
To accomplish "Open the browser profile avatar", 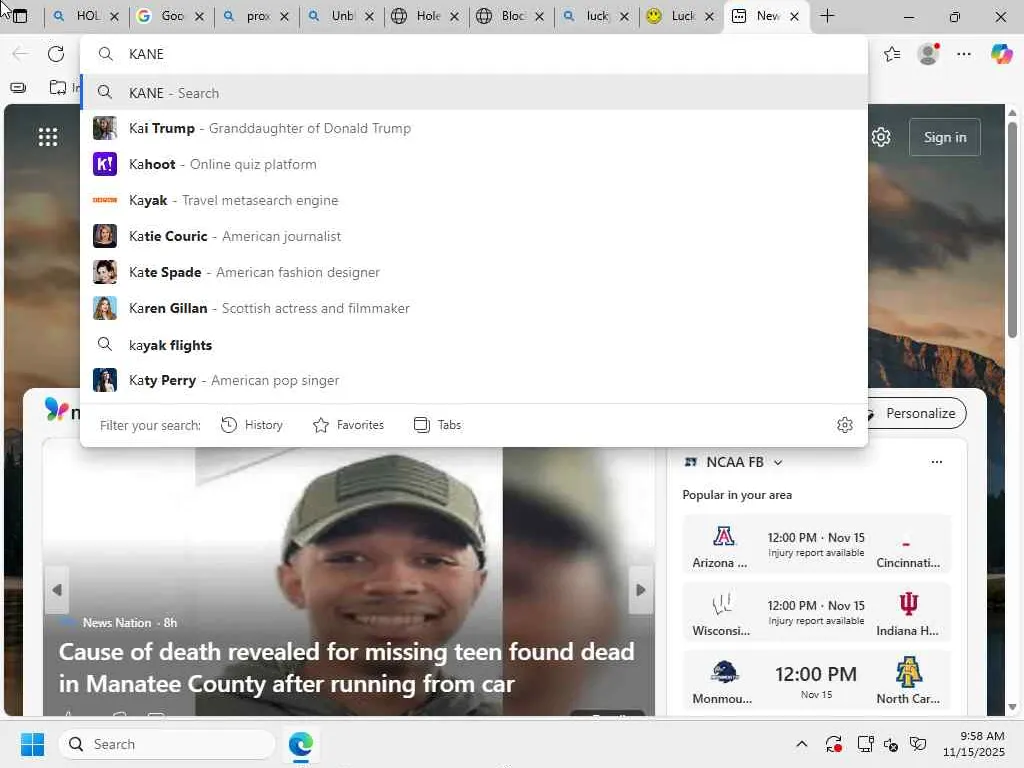I will [928, 54].
